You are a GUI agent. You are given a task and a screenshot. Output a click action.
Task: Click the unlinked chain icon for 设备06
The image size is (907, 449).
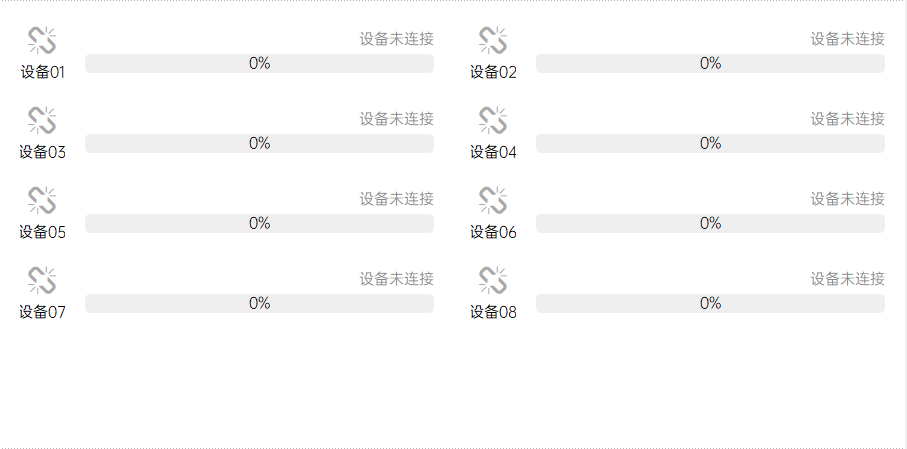click(x=493, y=201)
